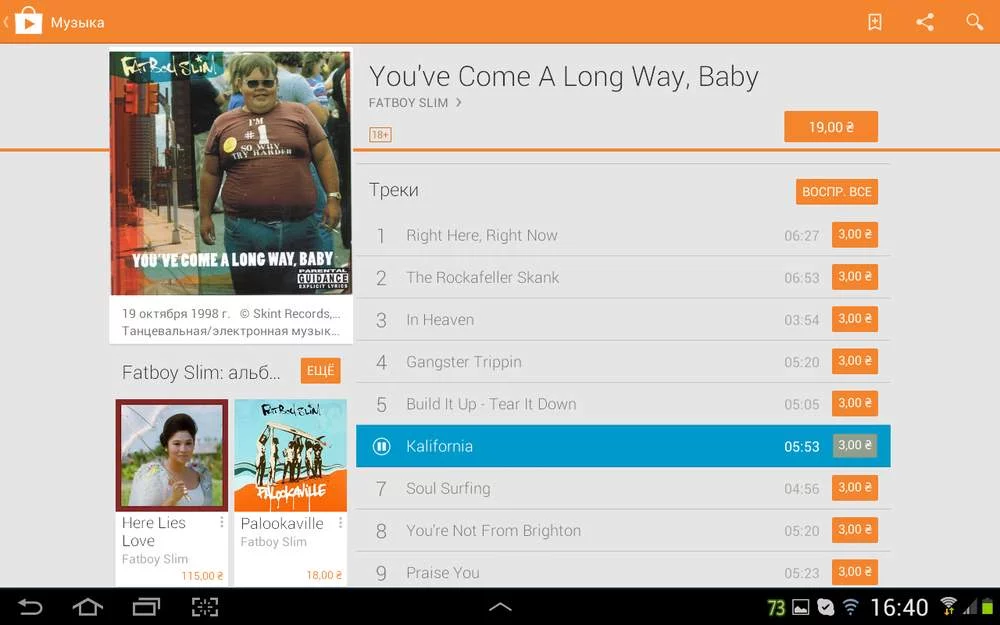Tap the Android home button icon
Viewport: 1000px width, 625px height.
coord(87,607)
